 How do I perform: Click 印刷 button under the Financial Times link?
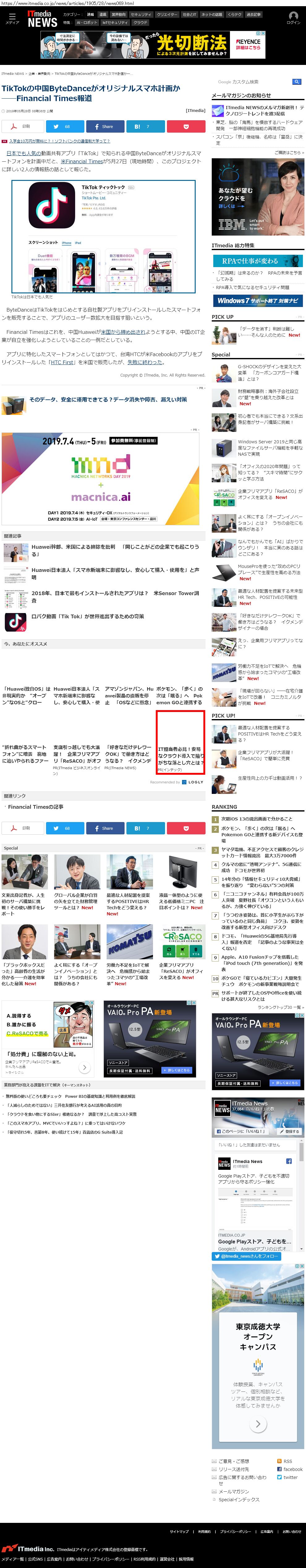(x=23, y=828)
